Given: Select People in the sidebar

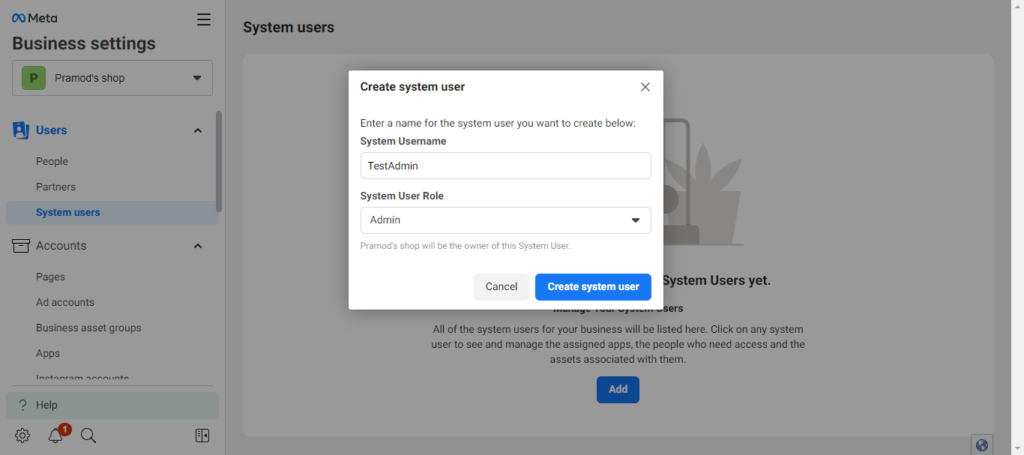Looking at the screenshot, I should tap(52, 161).
